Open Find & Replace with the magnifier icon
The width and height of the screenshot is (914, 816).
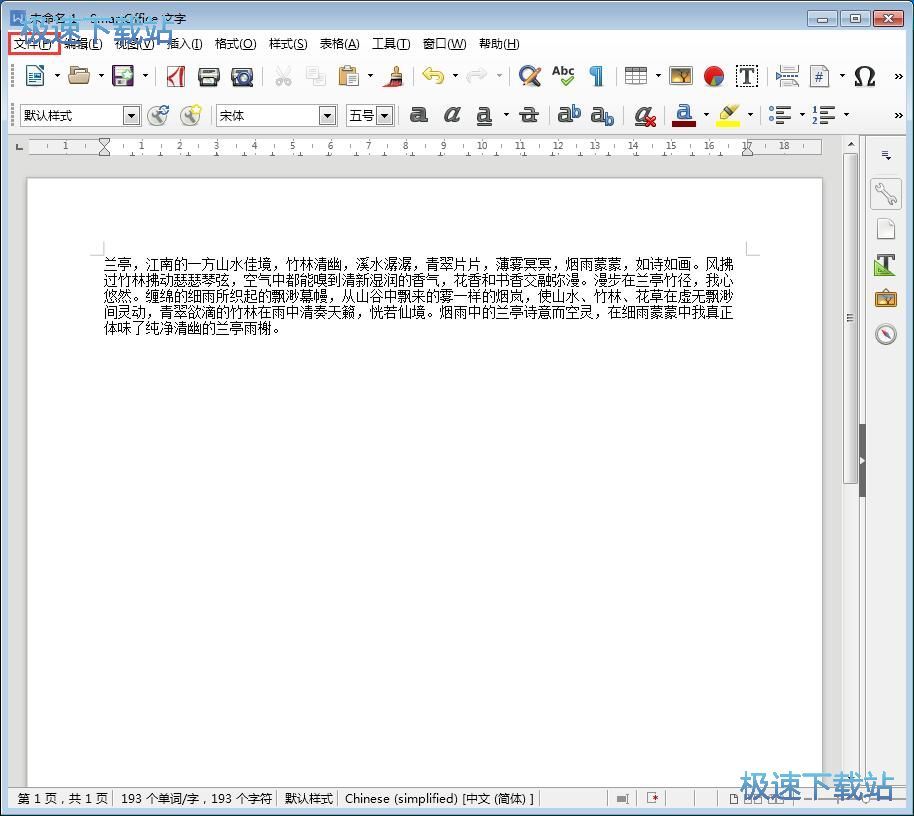coord(529,76)
